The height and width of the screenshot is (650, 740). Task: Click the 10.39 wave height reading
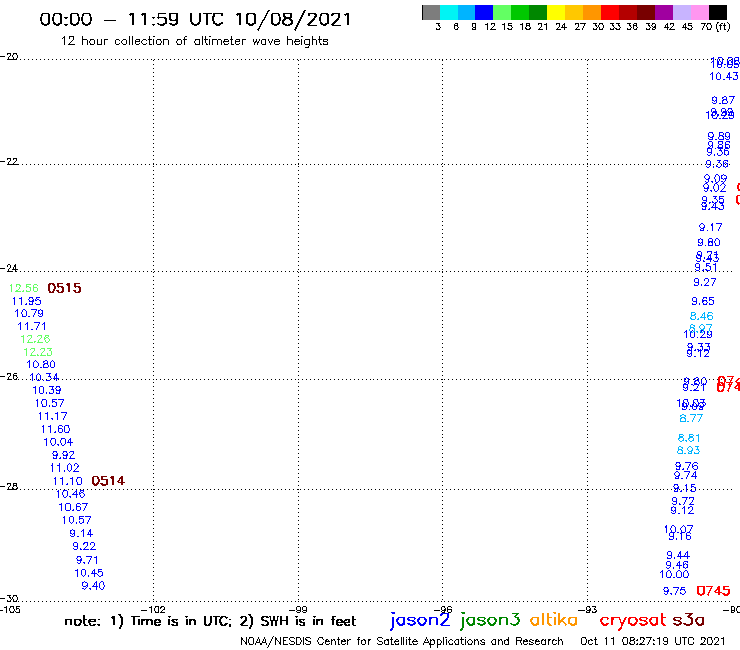[47, 390]
